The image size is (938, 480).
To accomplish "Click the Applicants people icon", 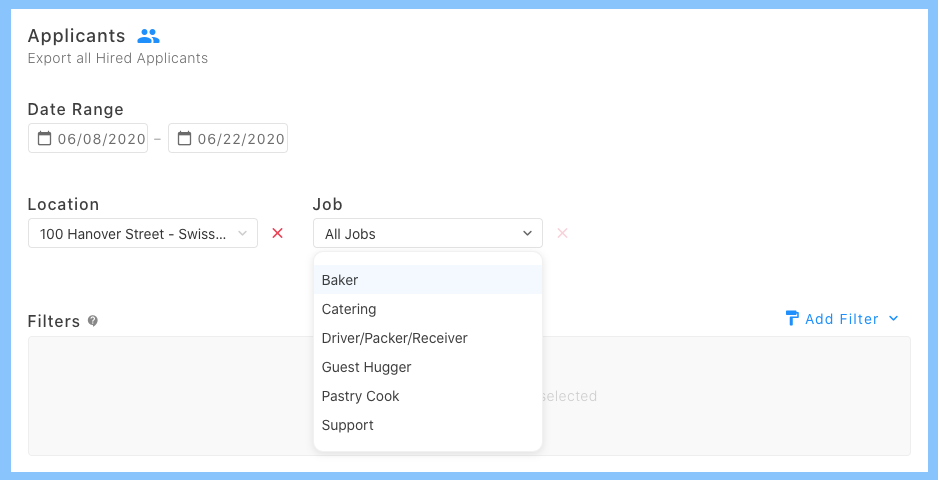I will tap(149, 36).
